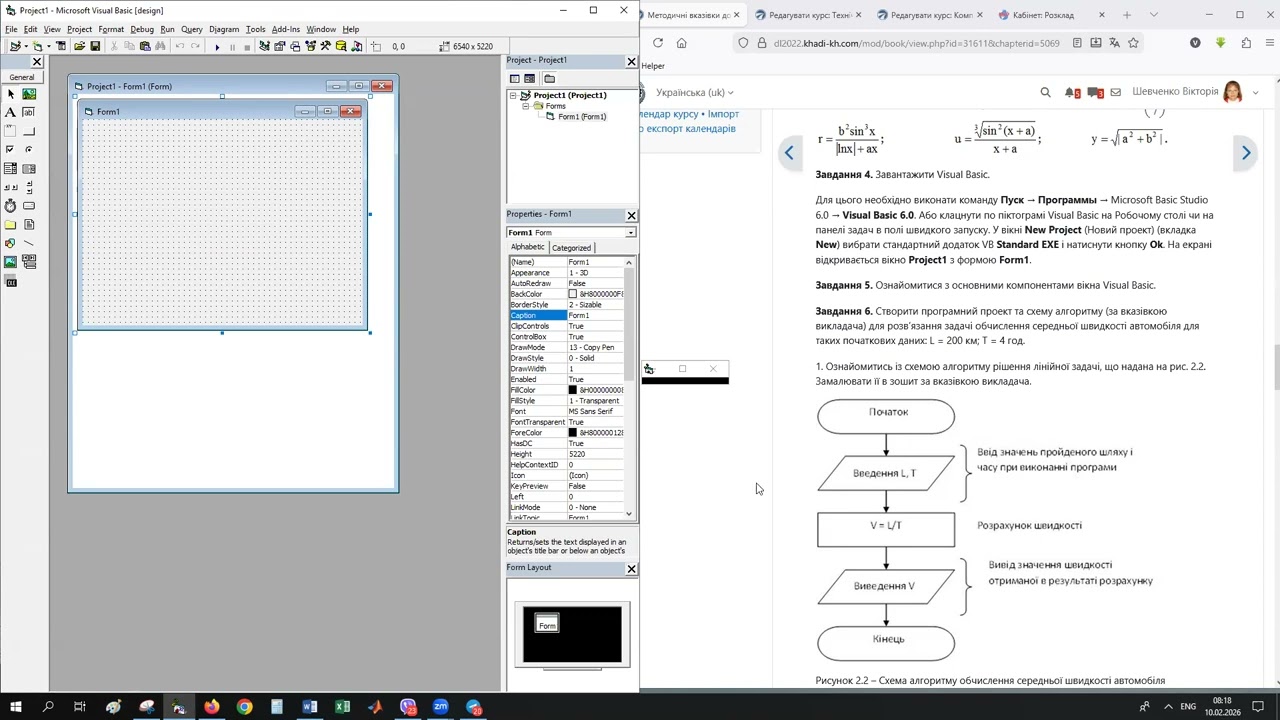Open the Add-Ins menu

(286, 29)
